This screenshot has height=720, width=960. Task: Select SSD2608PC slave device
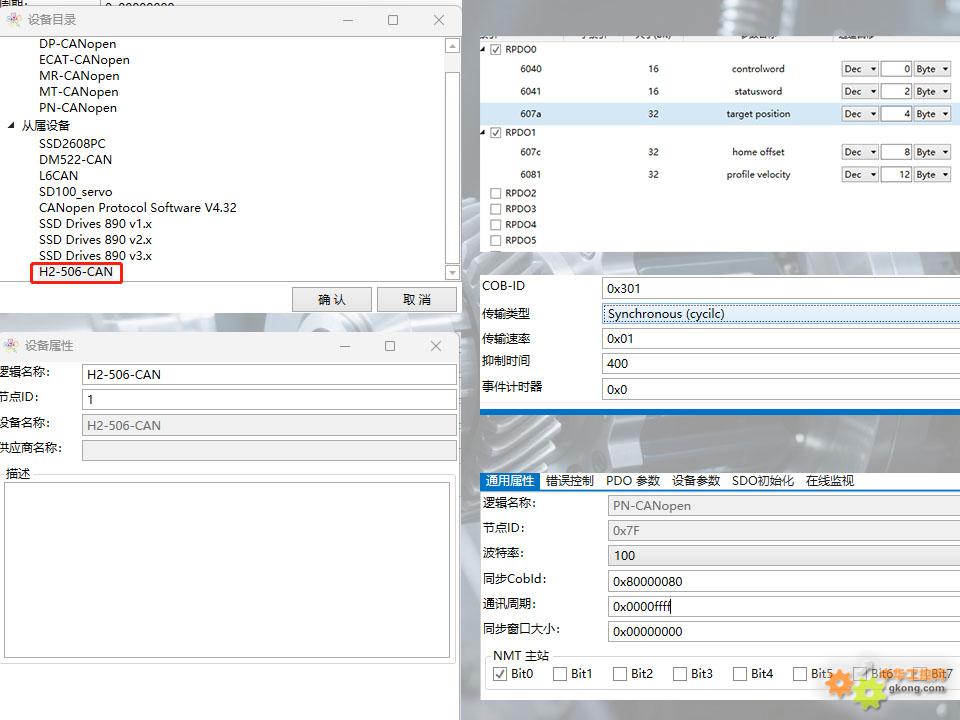[72, 144]
